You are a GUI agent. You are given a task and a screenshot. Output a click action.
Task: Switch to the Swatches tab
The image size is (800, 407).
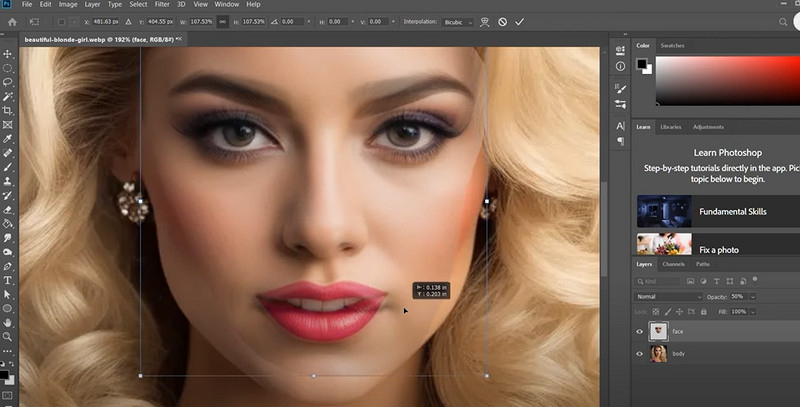tap(672, 45)
